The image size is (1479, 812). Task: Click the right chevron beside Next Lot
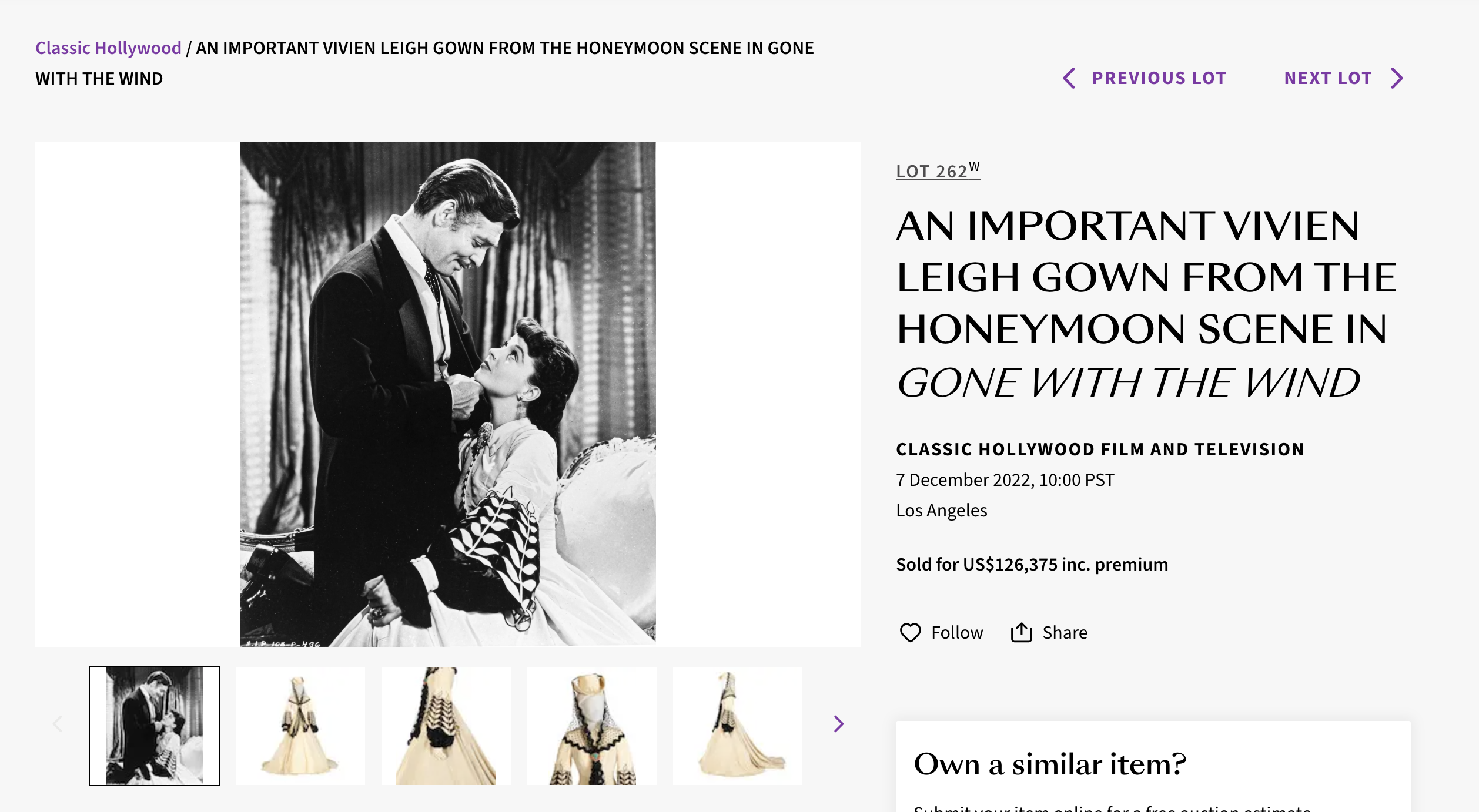click(1397, 78)
